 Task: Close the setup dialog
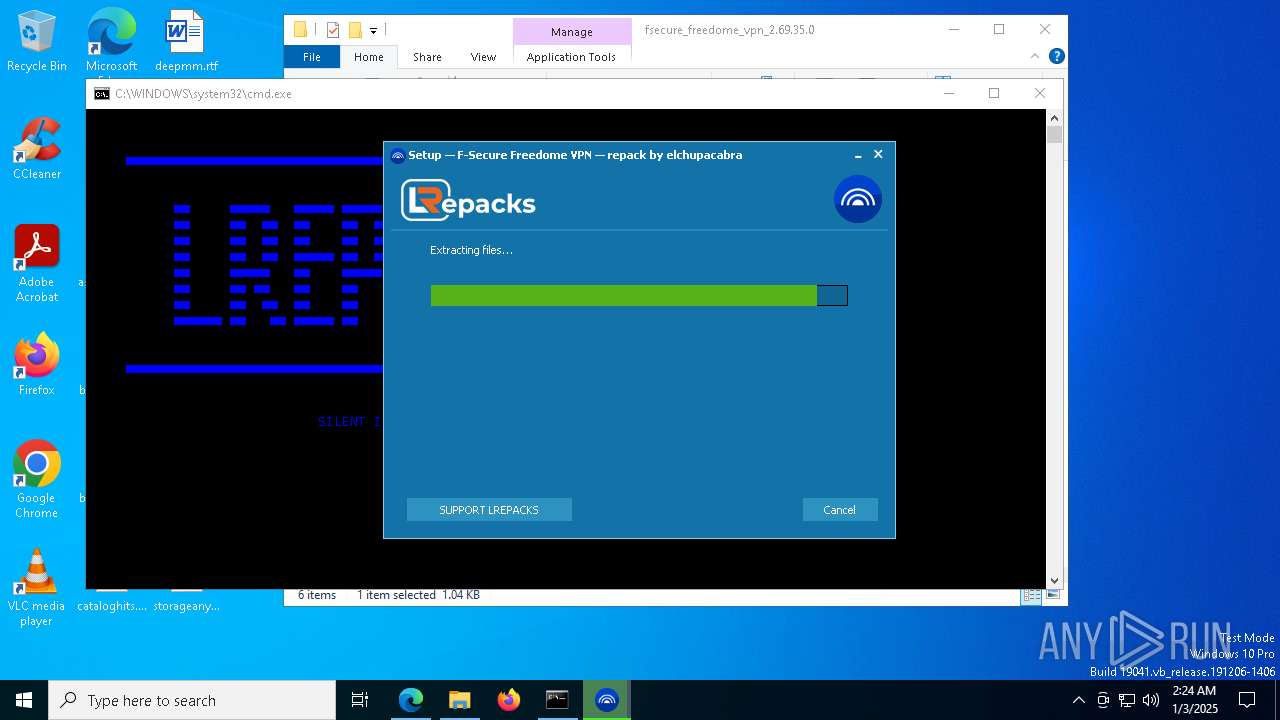(878, 155)
